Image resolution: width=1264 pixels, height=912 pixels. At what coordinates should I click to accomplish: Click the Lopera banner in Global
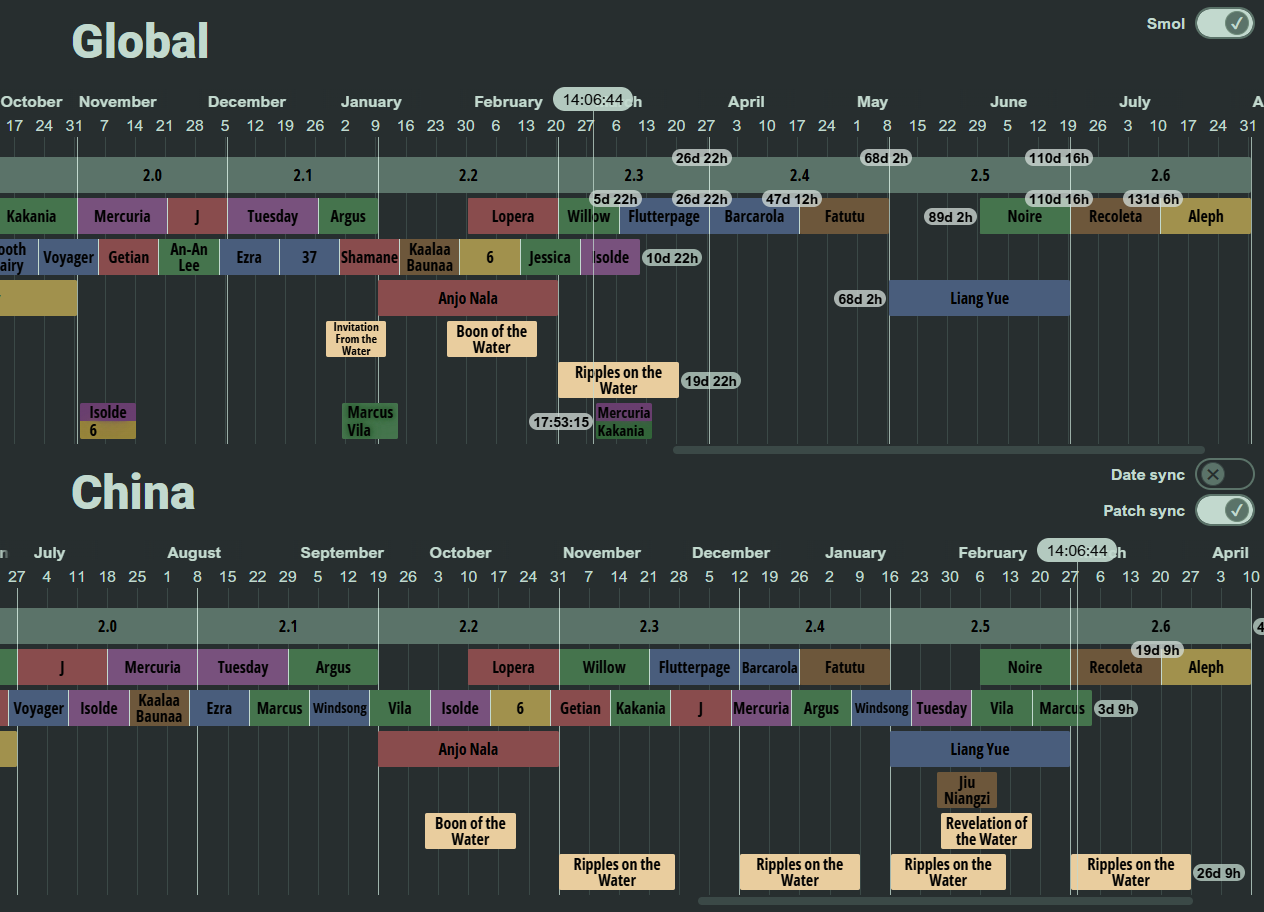pos(513,216)
